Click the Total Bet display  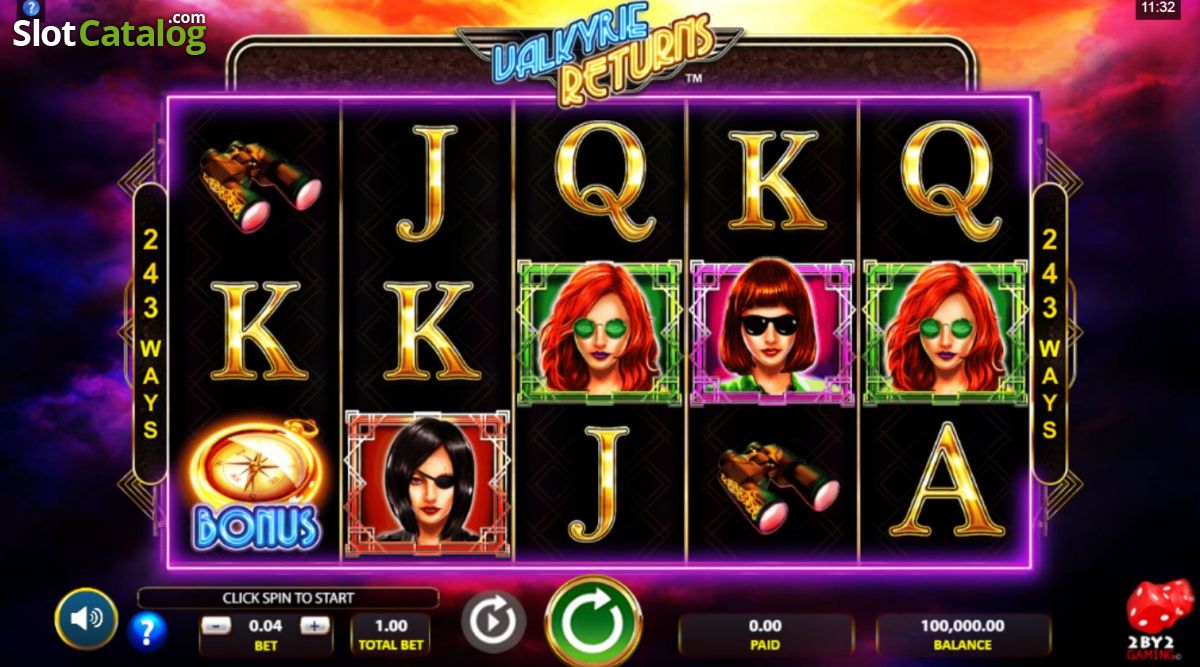(x=391, y=634)
